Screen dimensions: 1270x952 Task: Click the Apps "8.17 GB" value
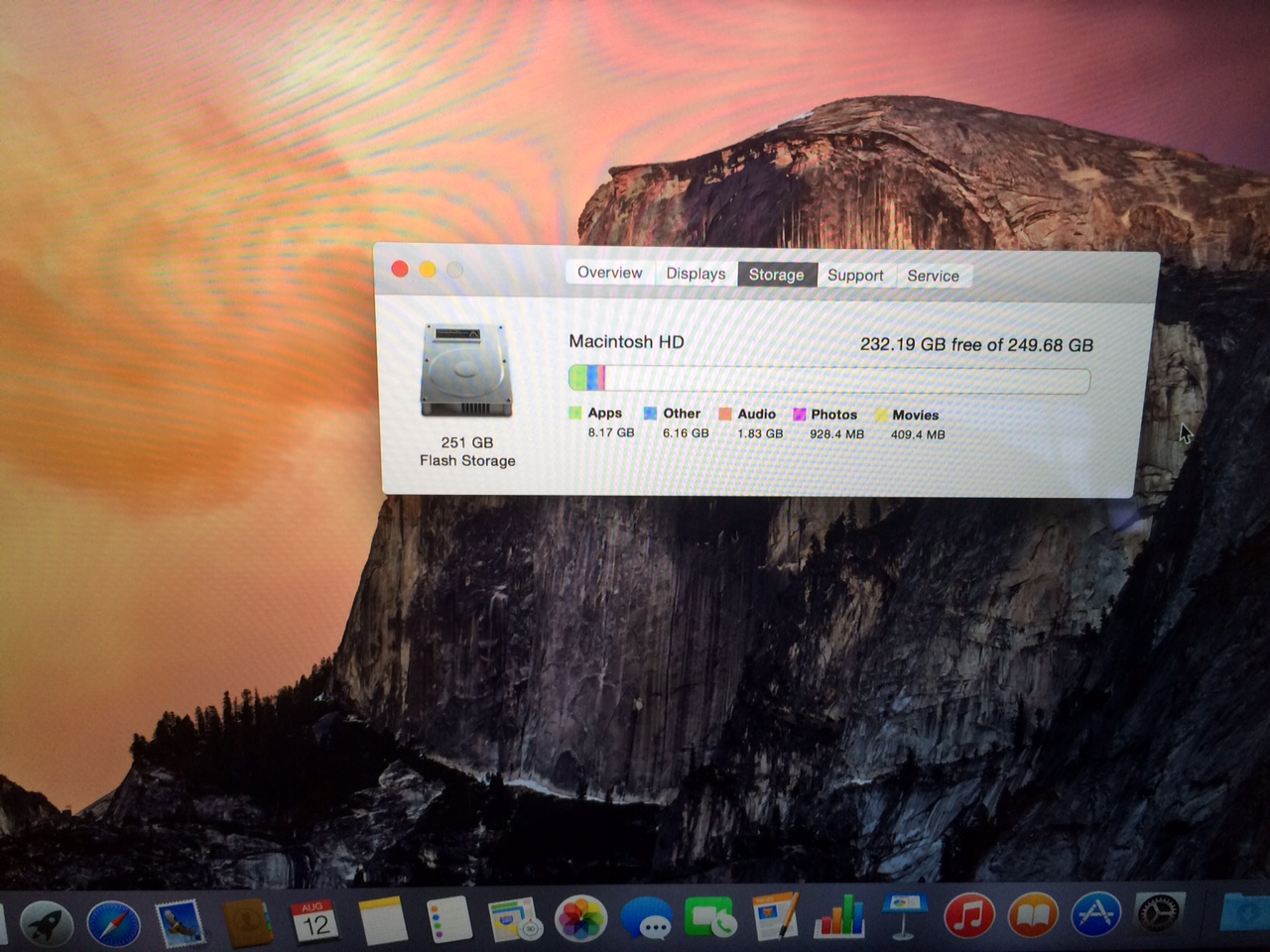[610, 432]
